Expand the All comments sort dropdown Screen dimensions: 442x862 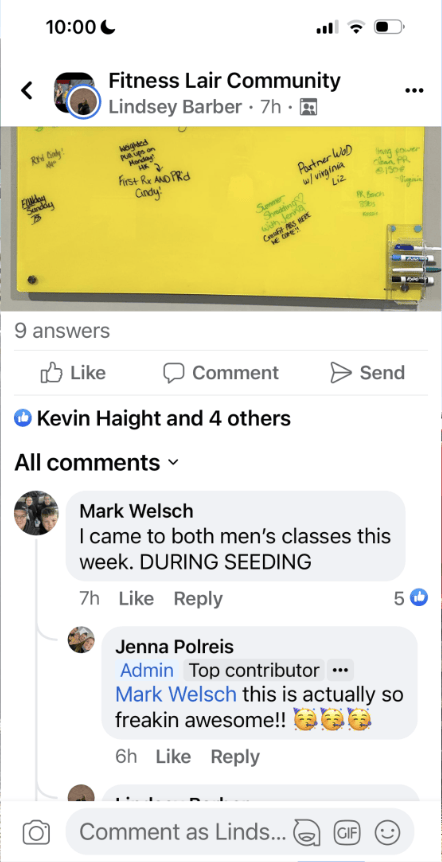[x=97, y=462]
